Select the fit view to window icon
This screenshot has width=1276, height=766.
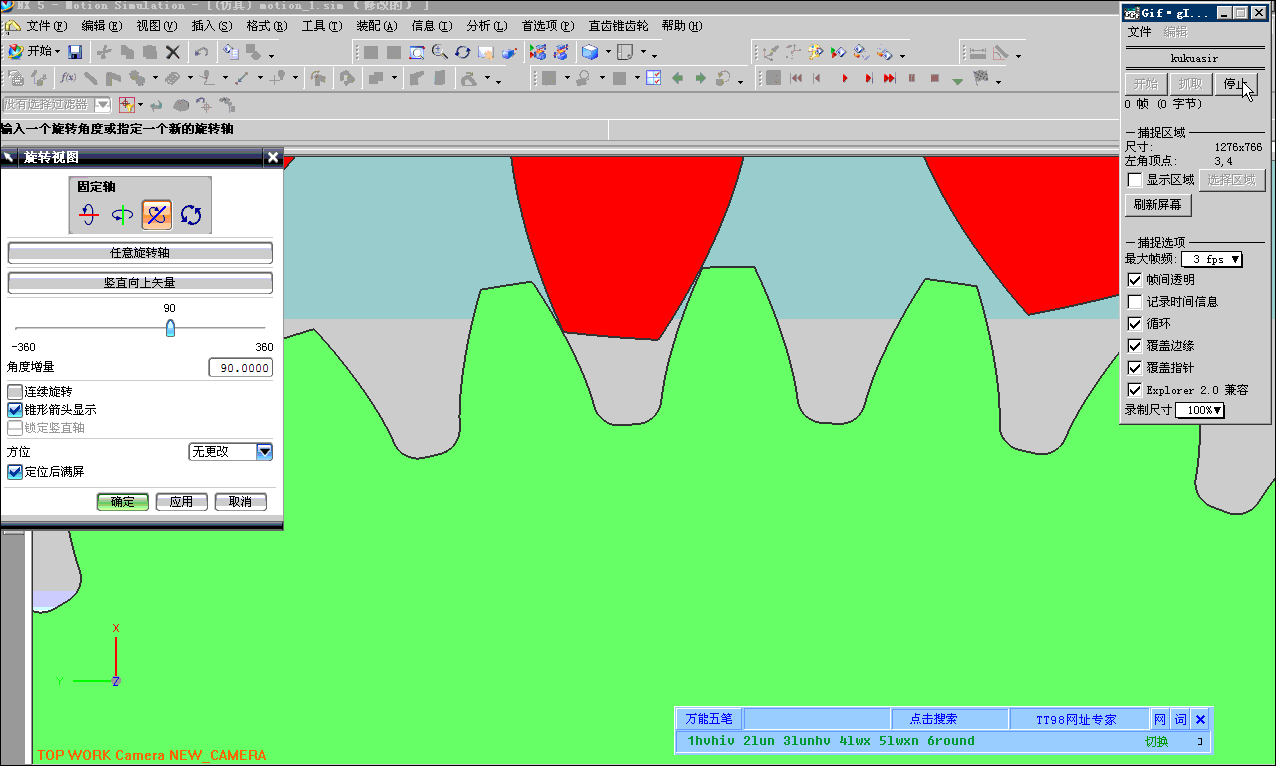(x=417, y=52)
